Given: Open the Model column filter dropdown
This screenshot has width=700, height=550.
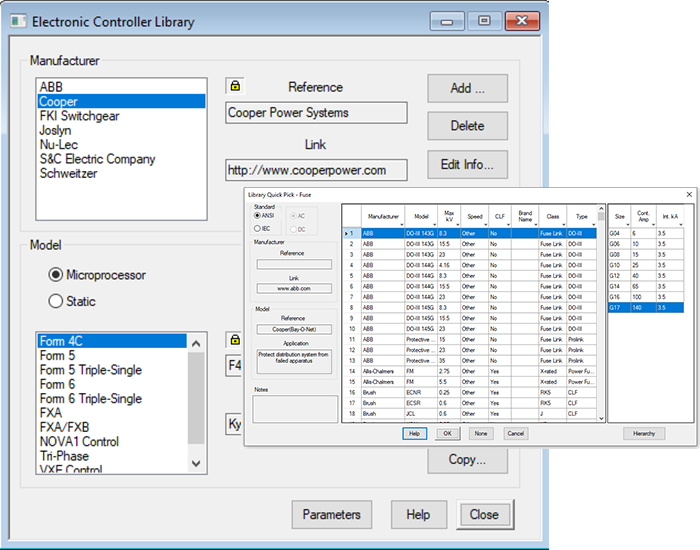Looking at the screenshot, I should click(435, 225).
